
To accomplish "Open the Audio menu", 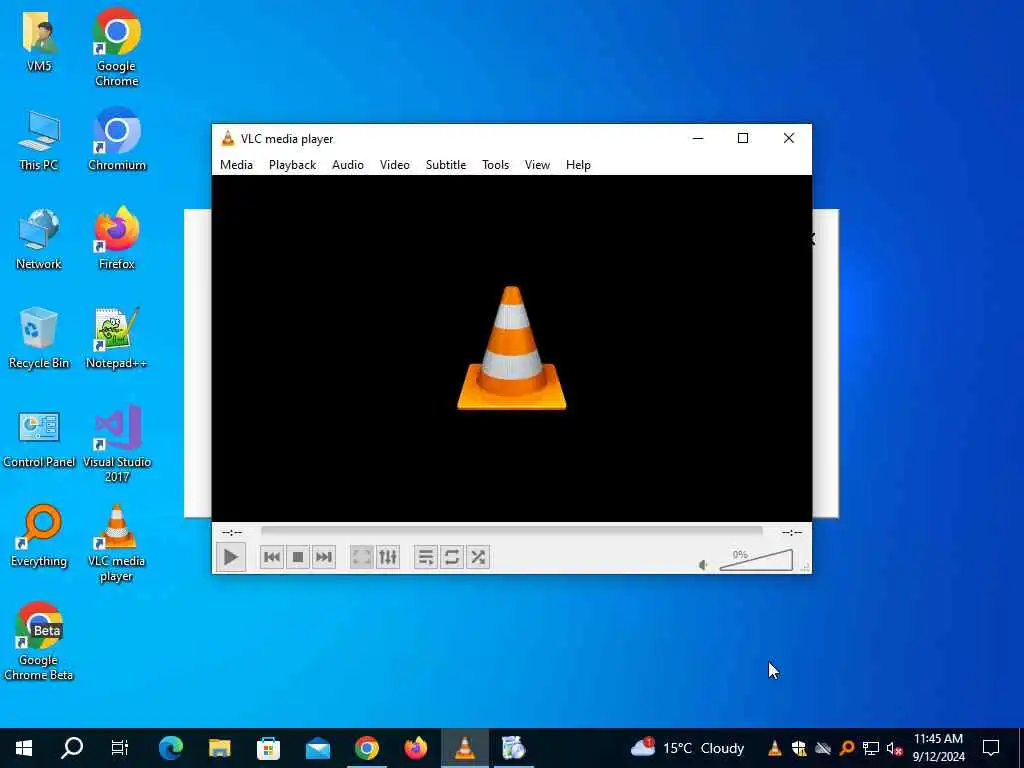I will tap(347, 165).
